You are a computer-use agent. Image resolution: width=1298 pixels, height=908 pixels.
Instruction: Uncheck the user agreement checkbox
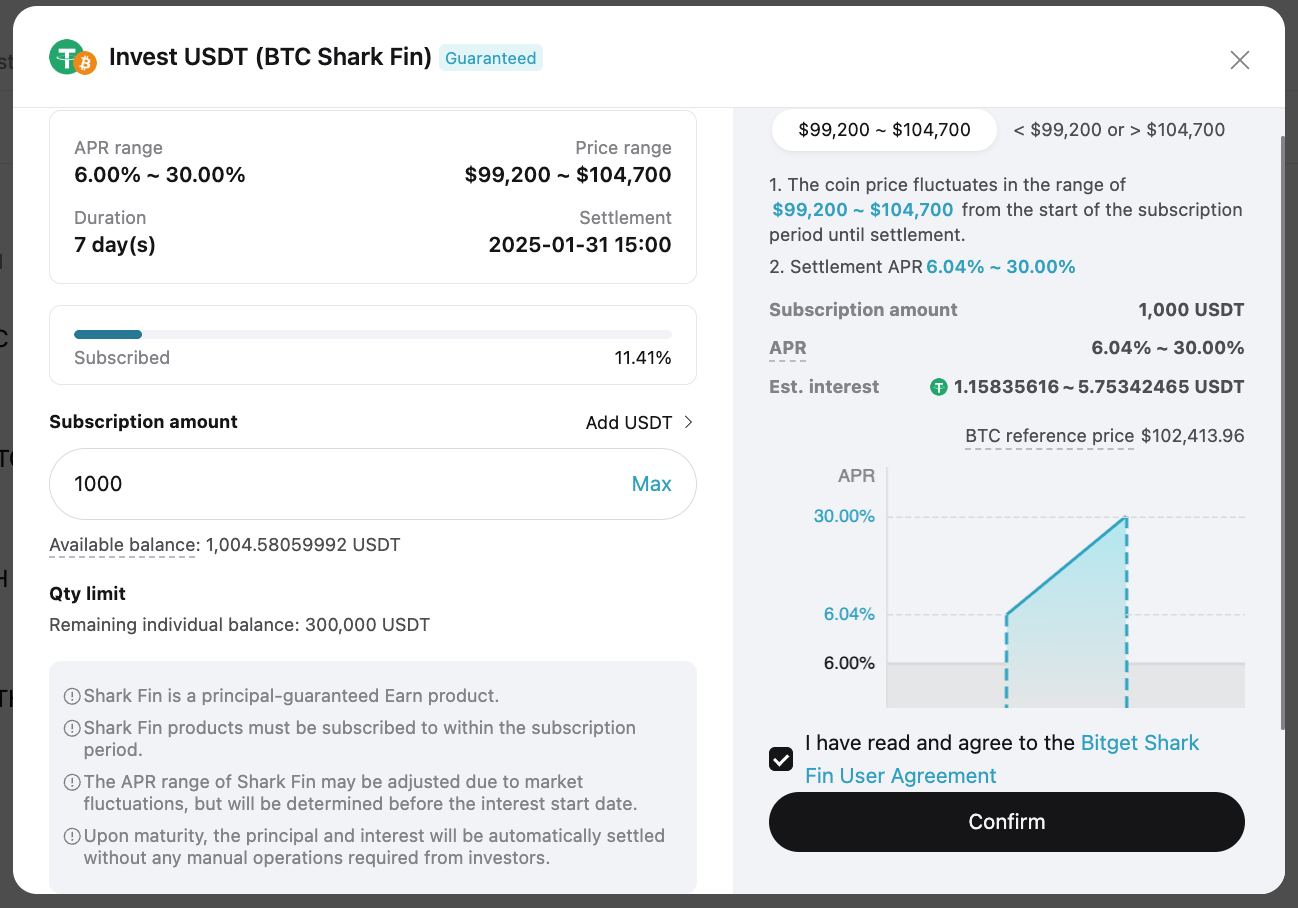coord(781,759)
